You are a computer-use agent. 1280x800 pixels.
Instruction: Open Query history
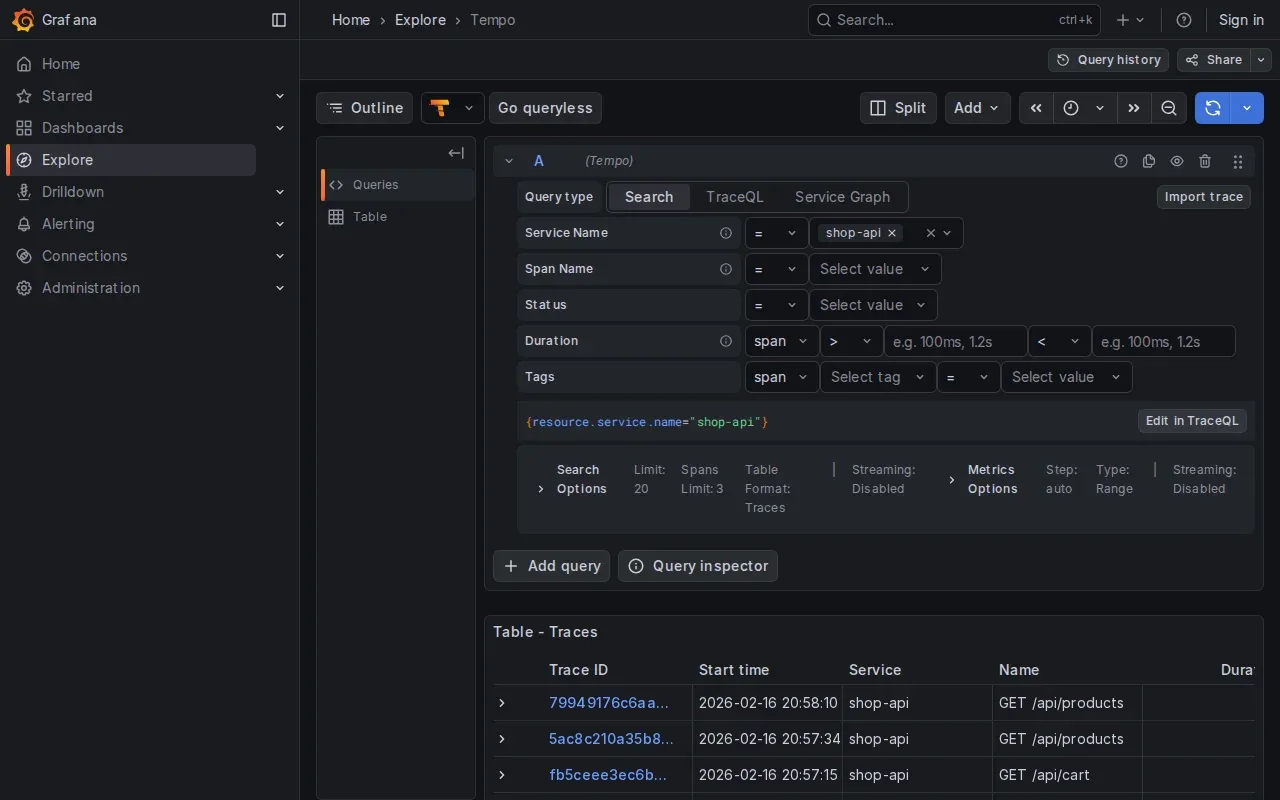(x=1108, y=60)
